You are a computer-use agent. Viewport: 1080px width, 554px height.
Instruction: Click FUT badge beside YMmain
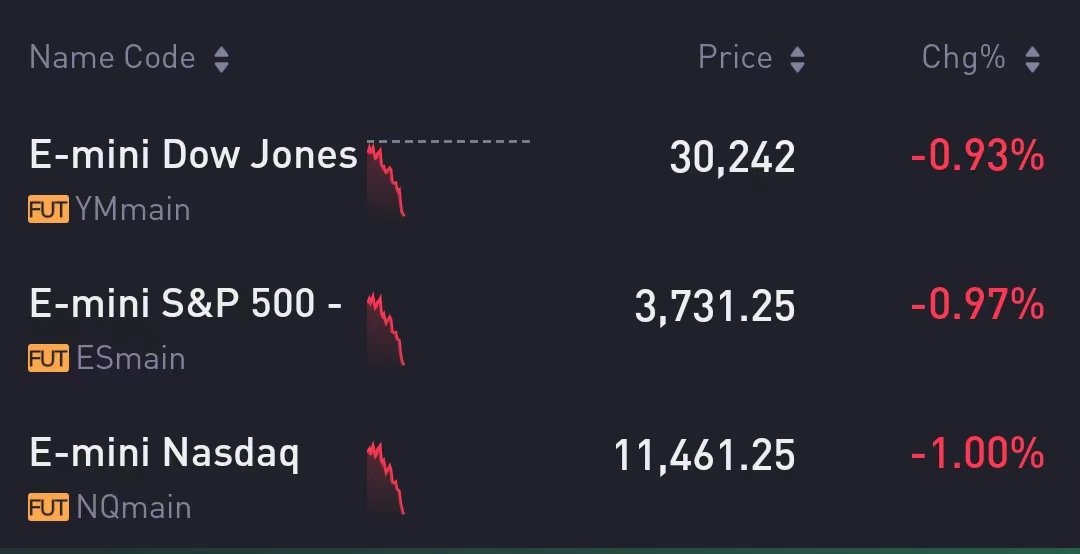coord(48,209)
